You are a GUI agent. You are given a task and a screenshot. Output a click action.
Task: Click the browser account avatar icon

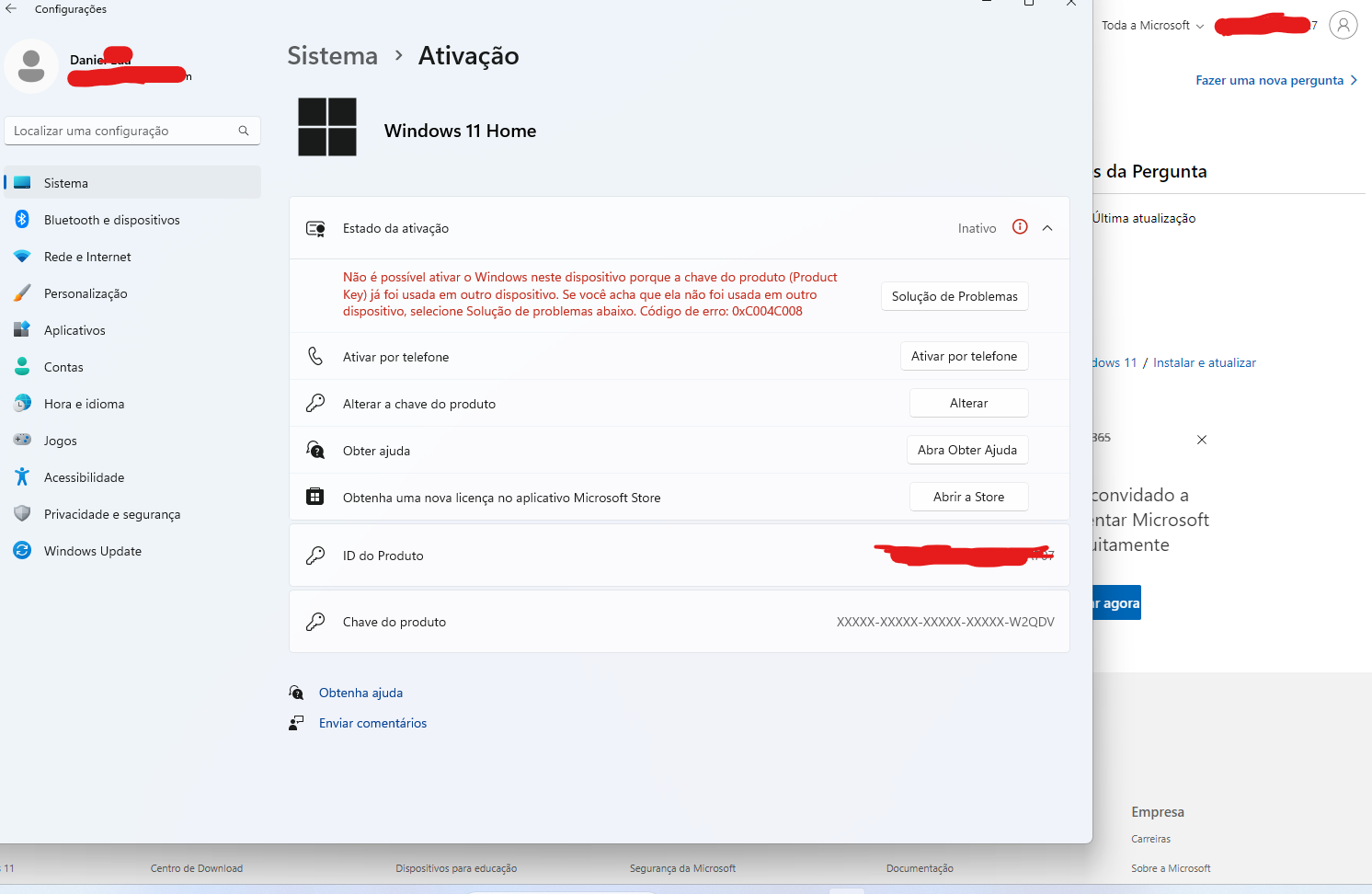[x=1343, y=25]
